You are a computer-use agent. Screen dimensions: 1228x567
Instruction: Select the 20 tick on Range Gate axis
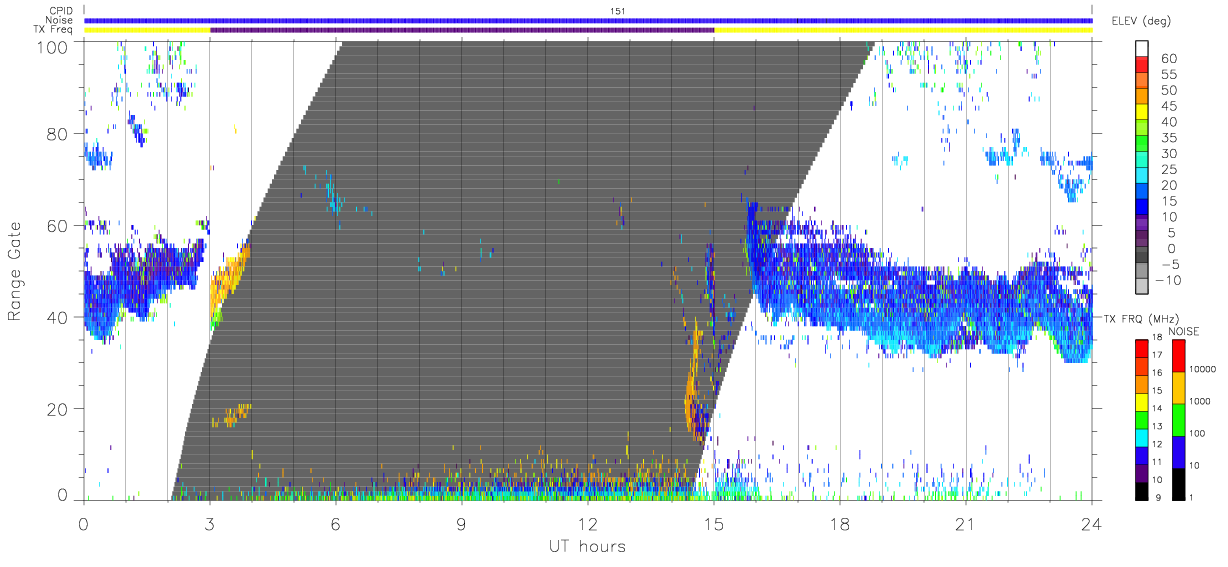(58, 409)
